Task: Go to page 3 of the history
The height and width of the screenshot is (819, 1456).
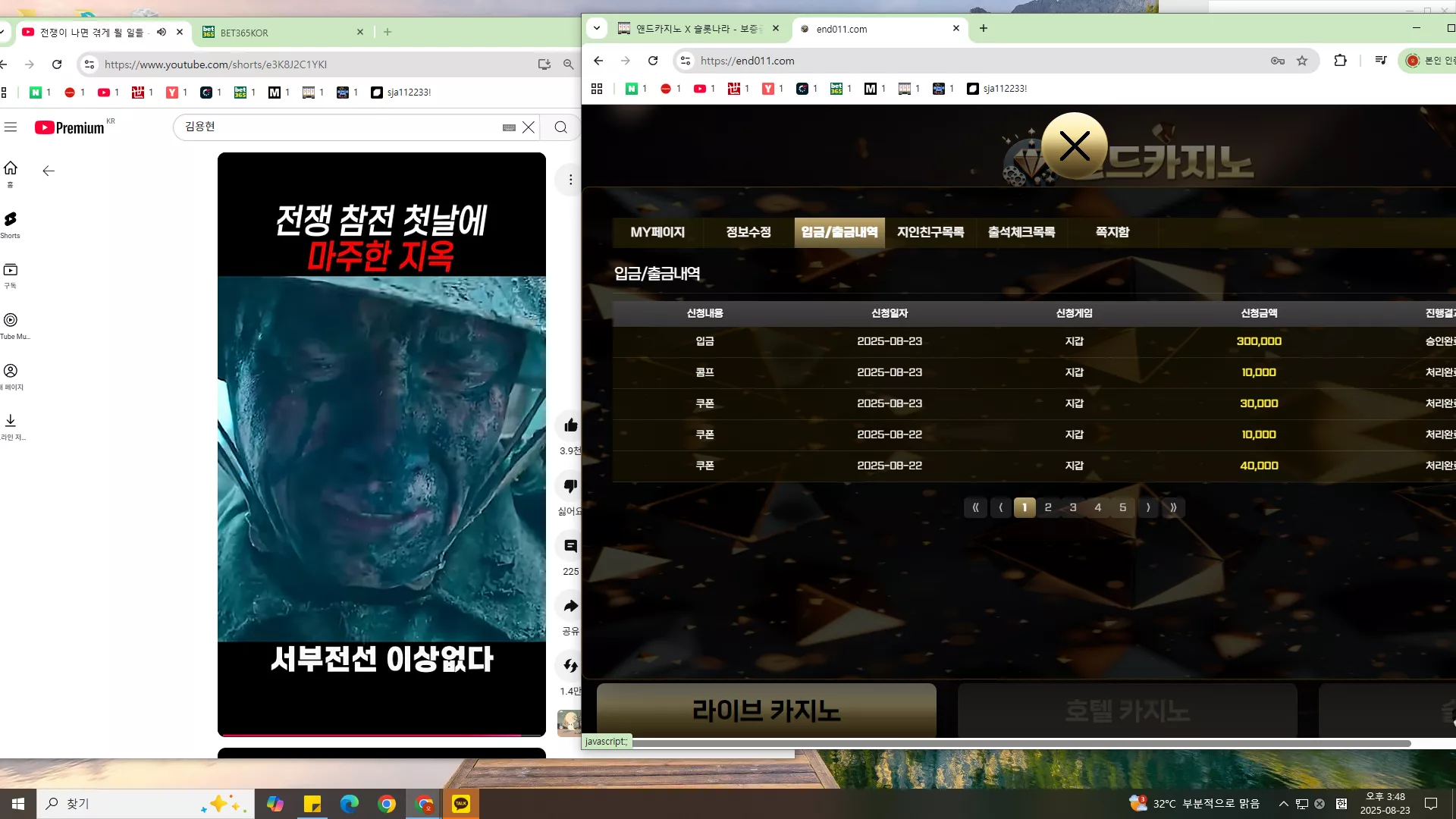Action: (x=1073, y=507)
